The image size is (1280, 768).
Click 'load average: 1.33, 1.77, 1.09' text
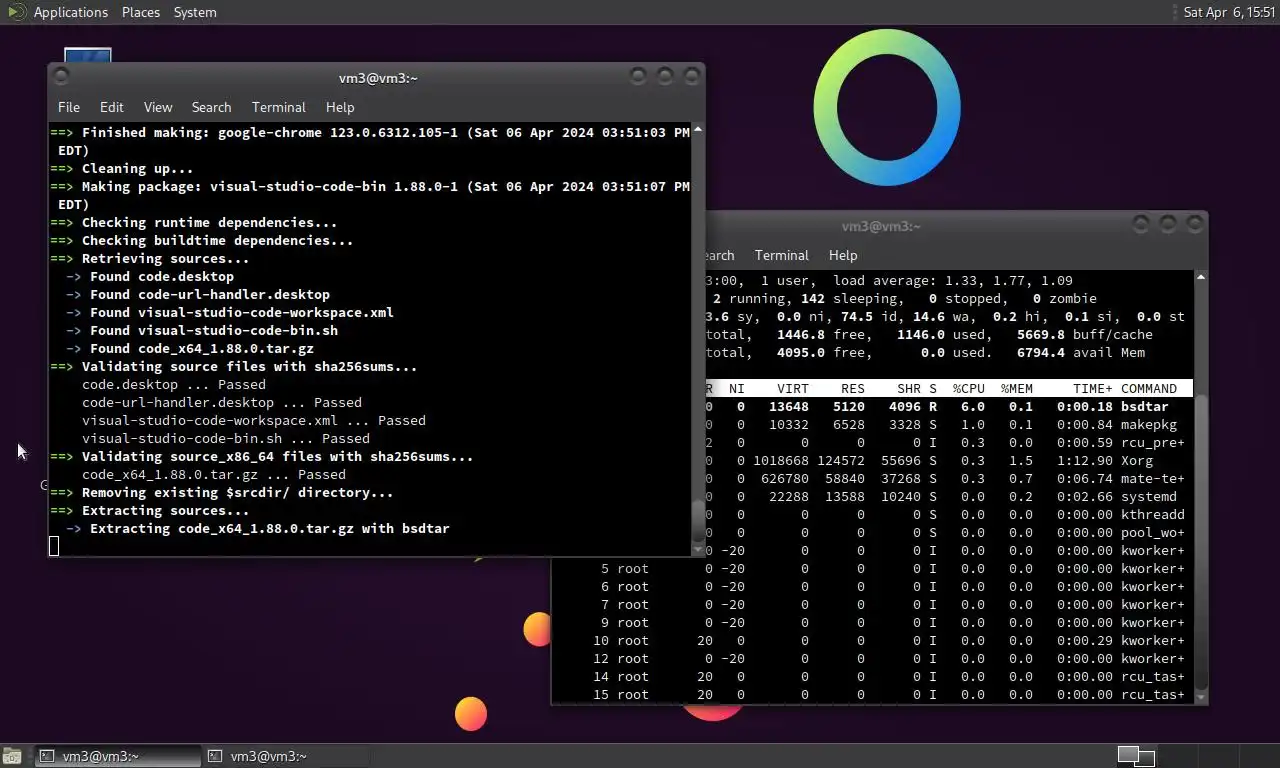[x=953, y=280]
